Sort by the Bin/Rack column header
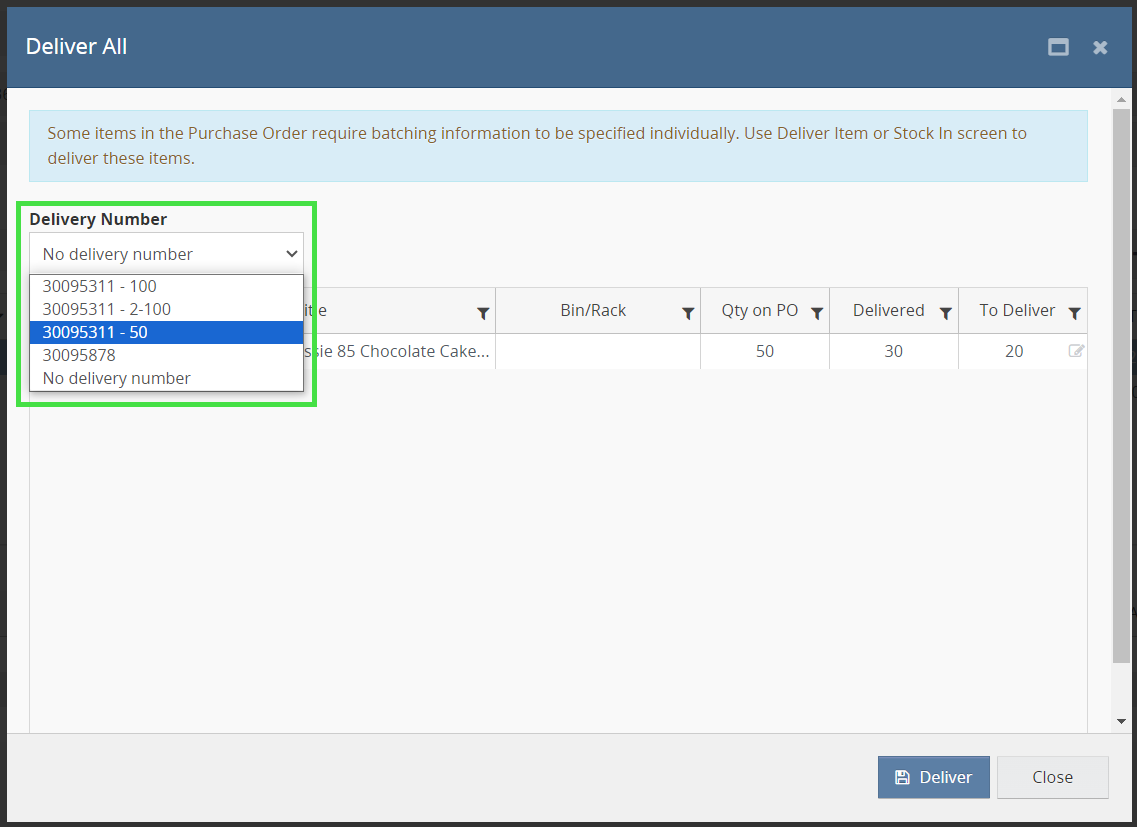This screenshot has height=827, width=1137. [593, 311]
